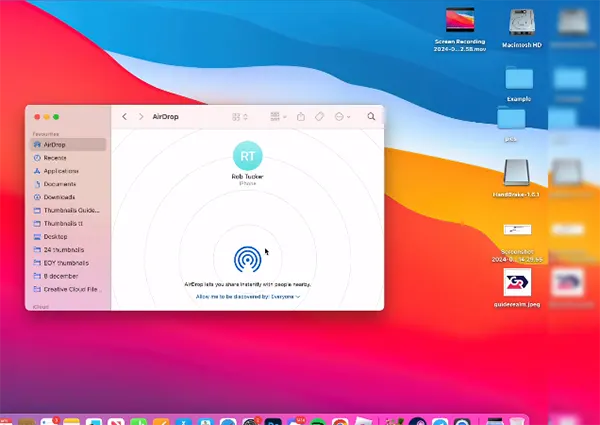Open Photoshop from the dock
The height and width of the screenshot is (425, 600).
(x=273, y=421)
